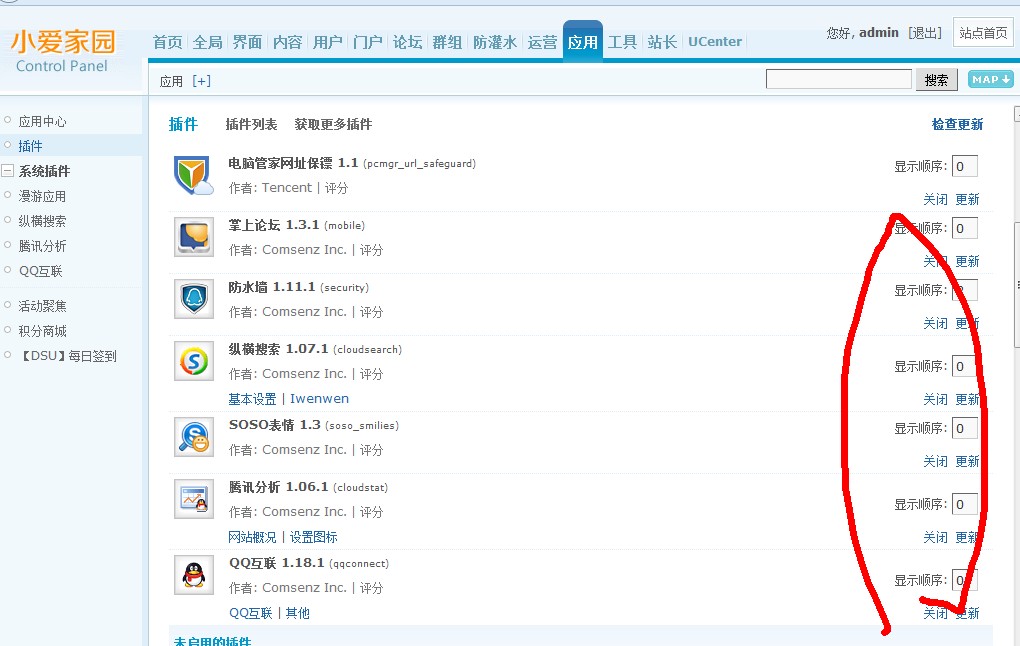Click the 搜索 search button
The height and width of the screenshot is (646, 1020).
(x=936, y=80)
